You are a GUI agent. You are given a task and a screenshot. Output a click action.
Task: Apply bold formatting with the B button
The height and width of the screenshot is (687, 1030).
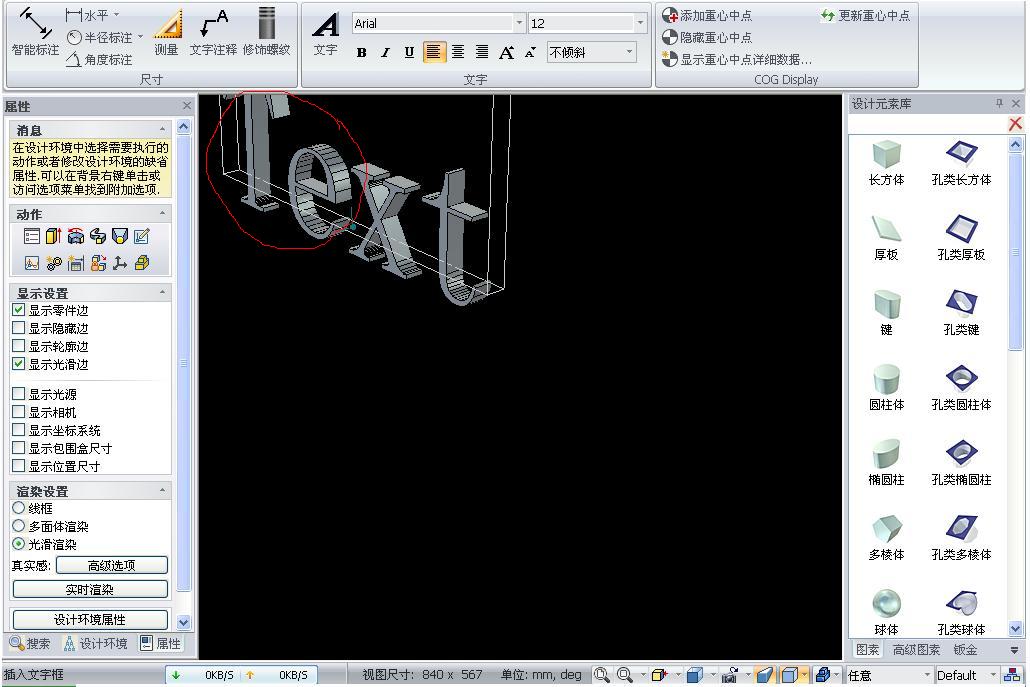361,53
